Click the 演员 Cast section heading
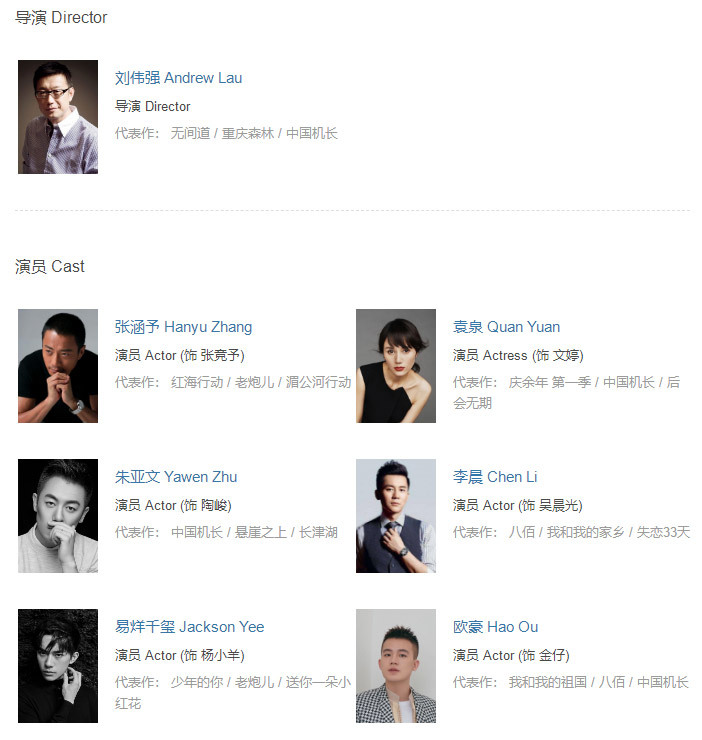This screenshot has height=740, width=702. 50,267
